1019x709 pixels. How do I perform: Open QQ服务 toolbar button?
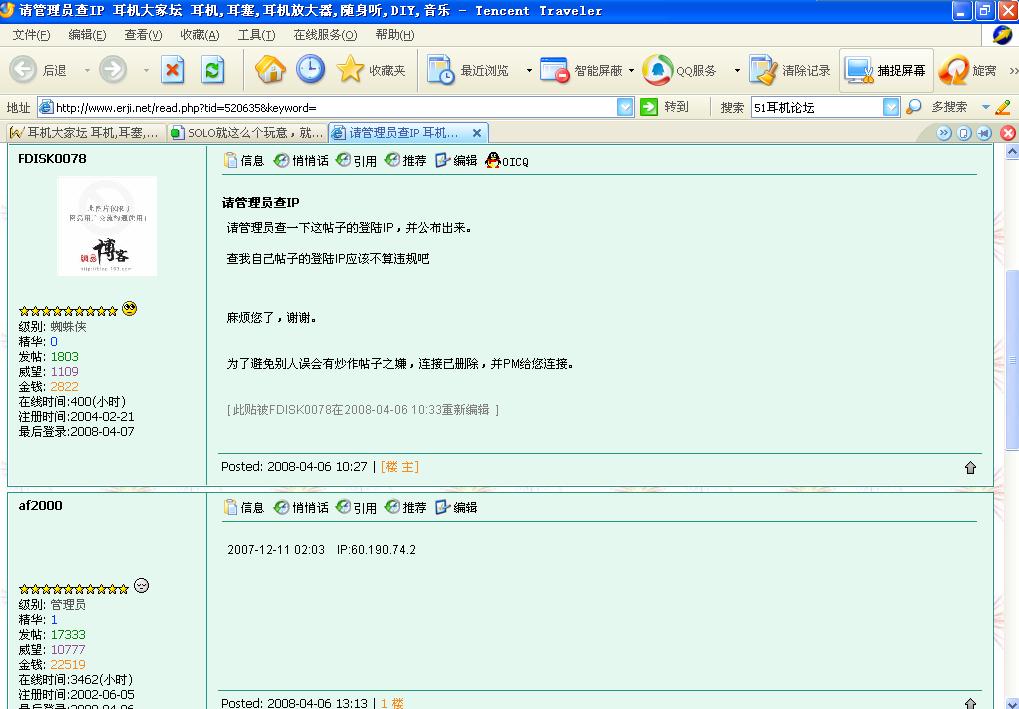pyautogui.click(x=679, y=70)
